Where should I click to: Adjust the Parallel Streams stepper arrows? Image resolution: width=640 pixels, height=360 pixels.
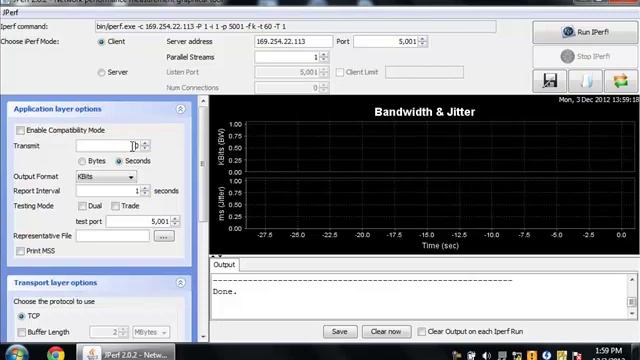(x=324, y=57)
